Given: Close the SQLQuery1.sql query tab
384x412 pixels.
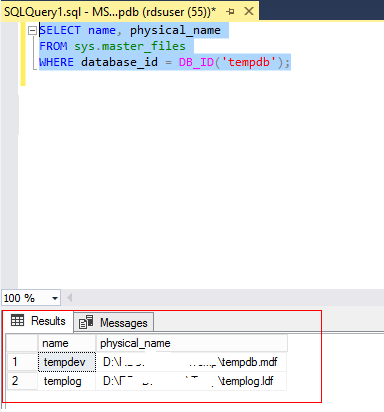Looking at the screenshot, I should point(249,12).
